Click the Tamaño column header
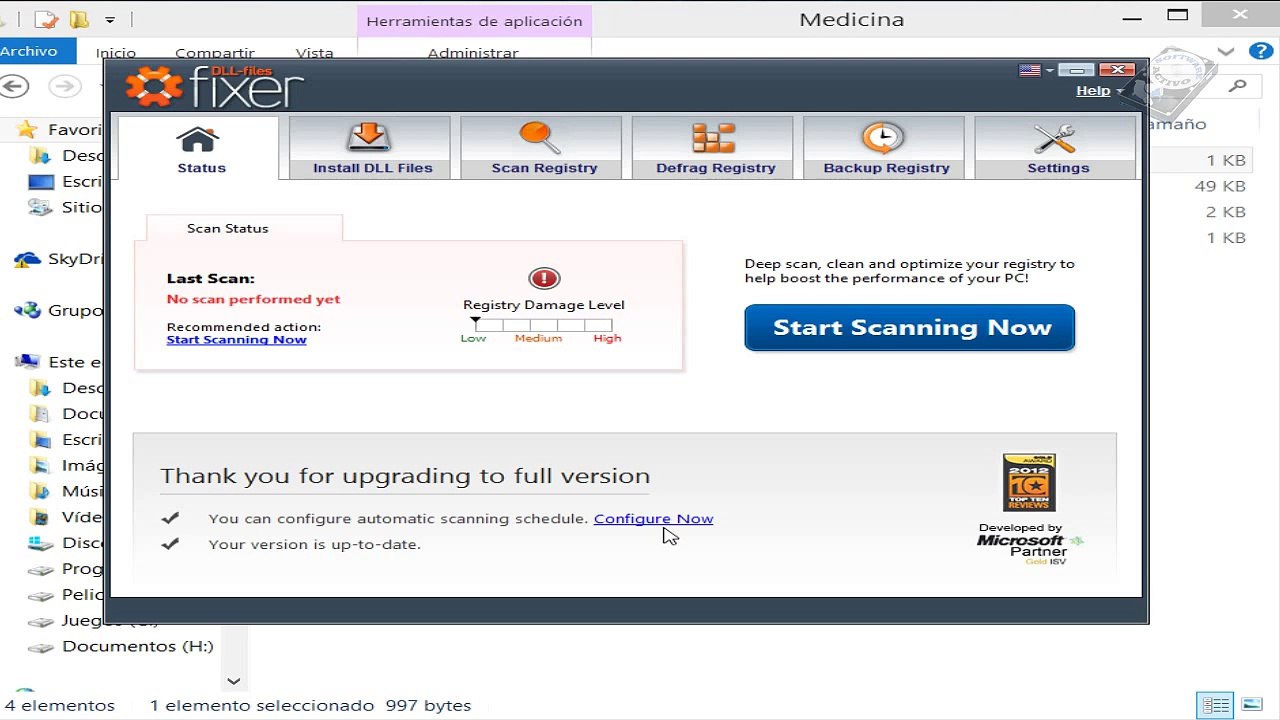This screenshot has width=1280, height=720. pyautogui.click(x=1178, y=124)
